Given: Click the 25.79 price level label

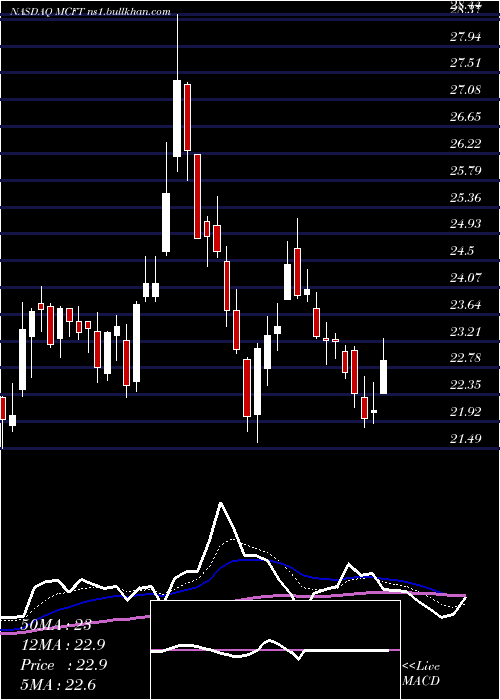Looking at the screenshot, I should (x=466, y=170).
